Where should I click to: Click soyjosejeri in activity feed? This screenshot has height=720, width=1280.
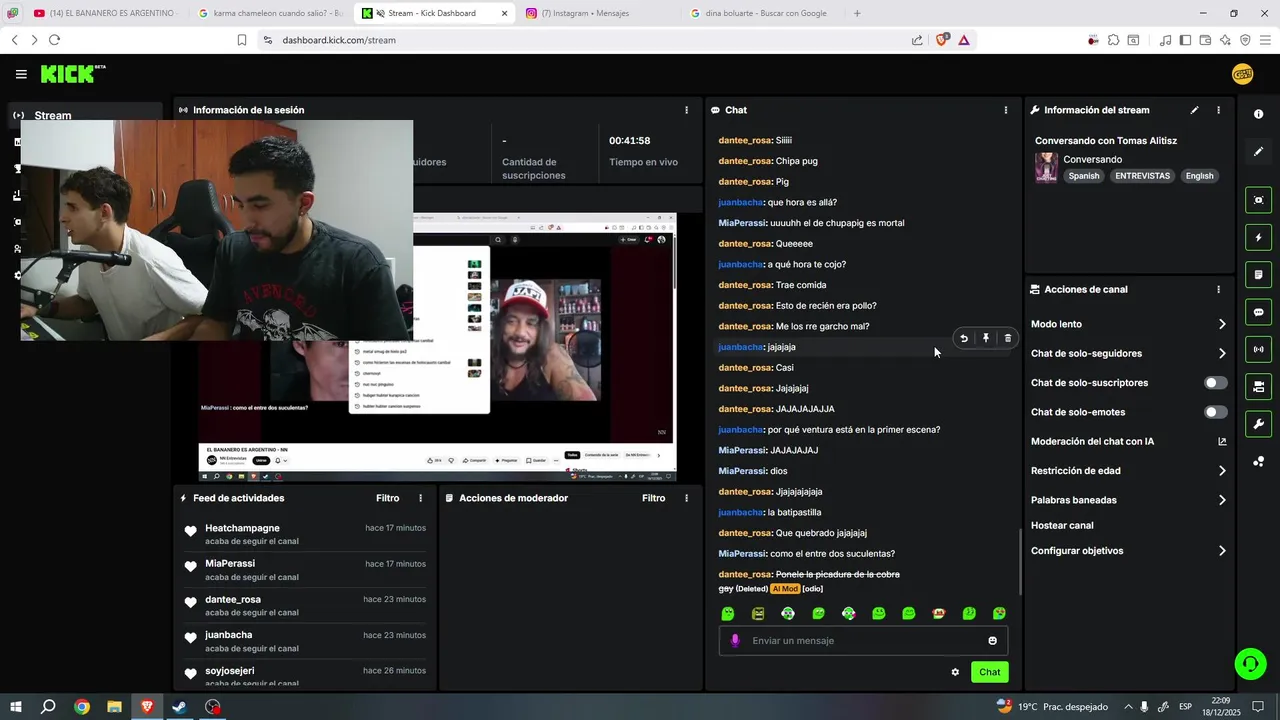point(229,671)
